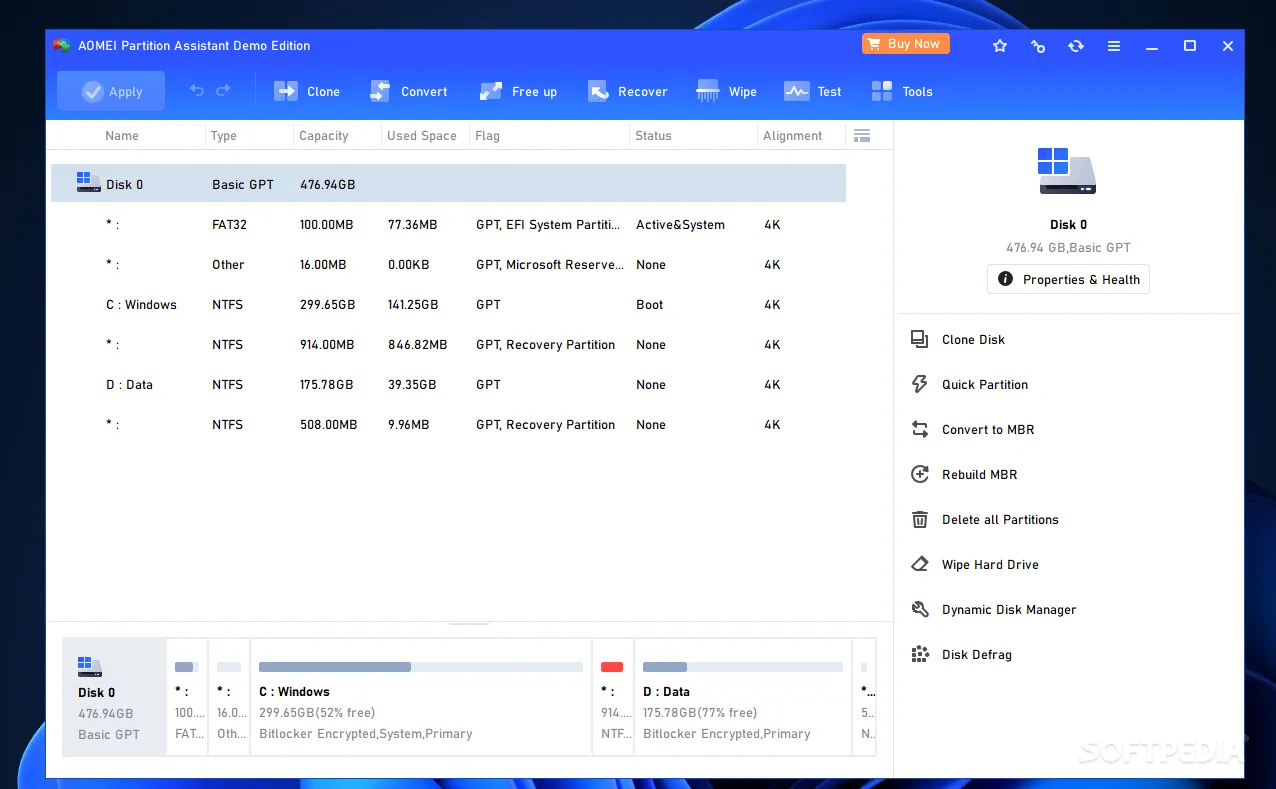Click the C : Windows usage bar in disk map

tap(421, 667)
